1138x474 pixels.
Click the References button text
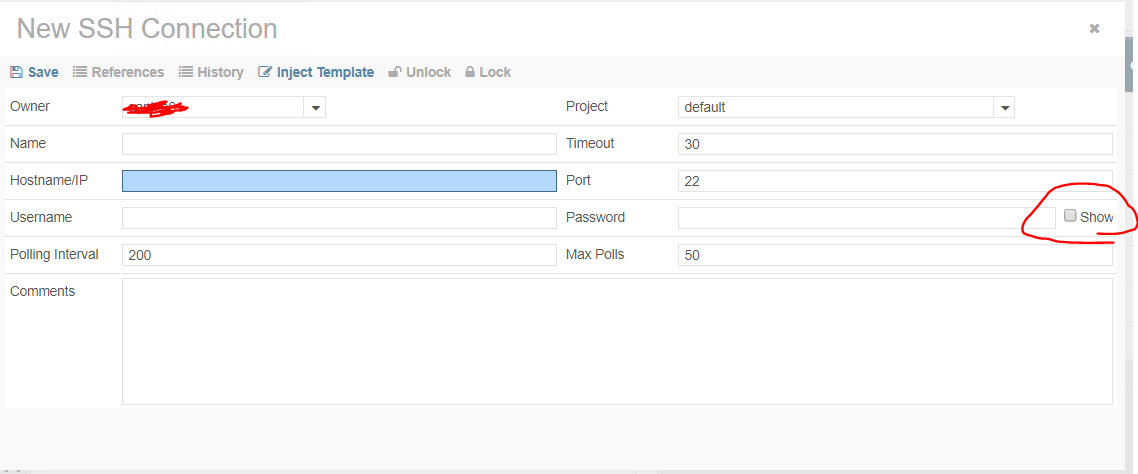pyautogui.click(x=128, y=72)
